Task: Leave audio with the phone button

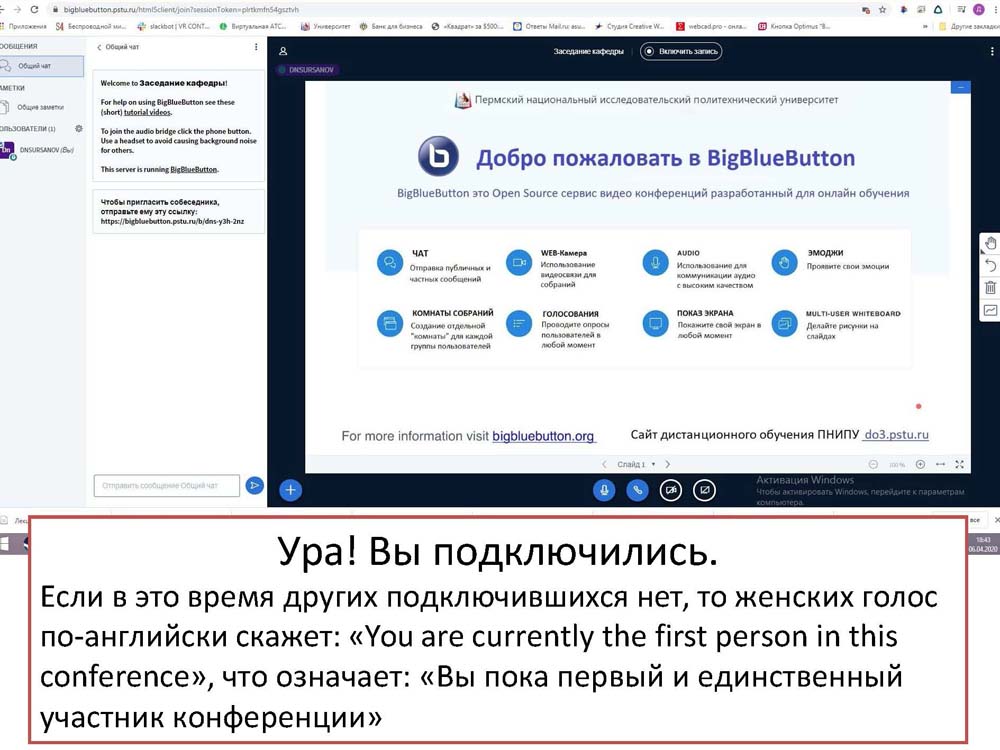Action: (x=637, y=490)
